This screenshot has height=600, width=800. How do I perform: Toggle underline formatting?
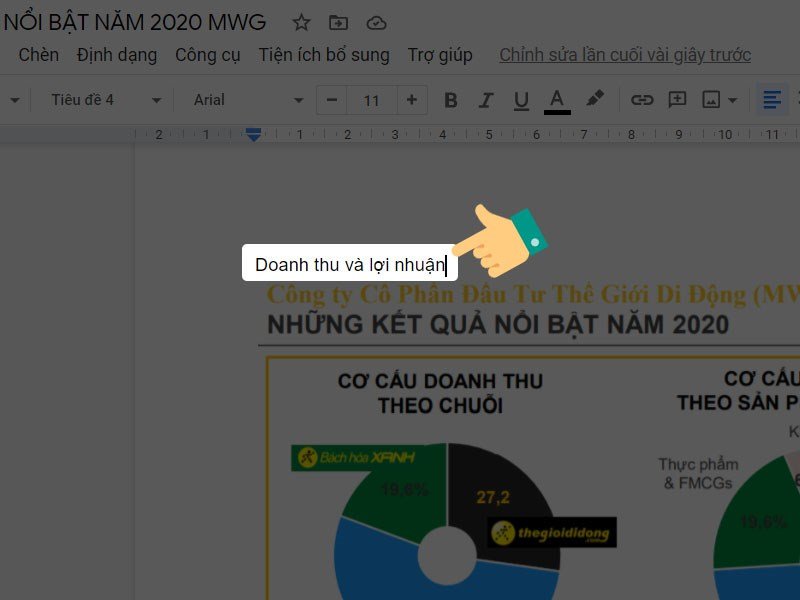(521, 100)
